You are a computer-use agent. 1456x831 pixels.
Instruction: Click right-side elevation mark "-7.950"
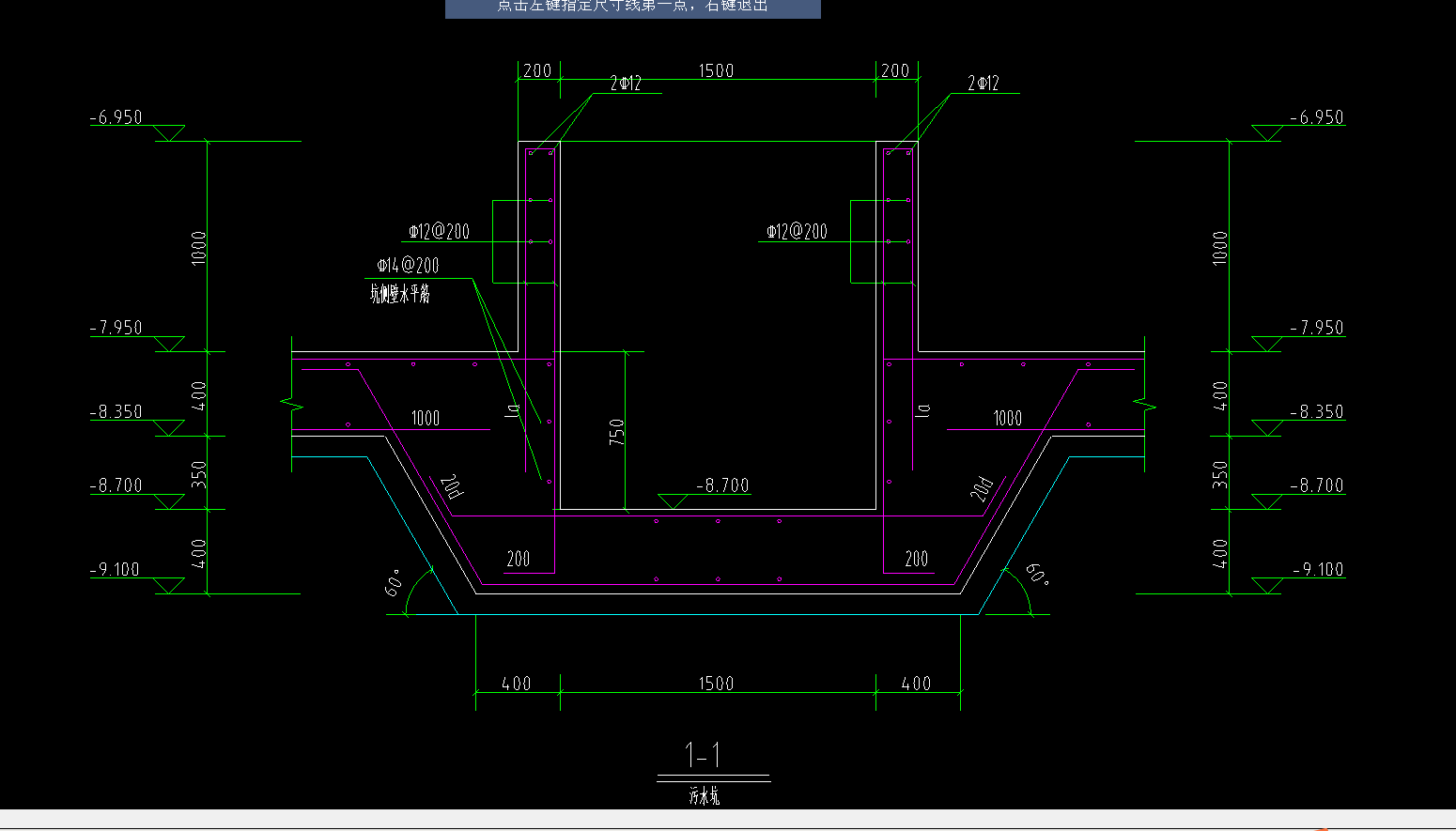pyautogui.click(x=1317, y=328)
